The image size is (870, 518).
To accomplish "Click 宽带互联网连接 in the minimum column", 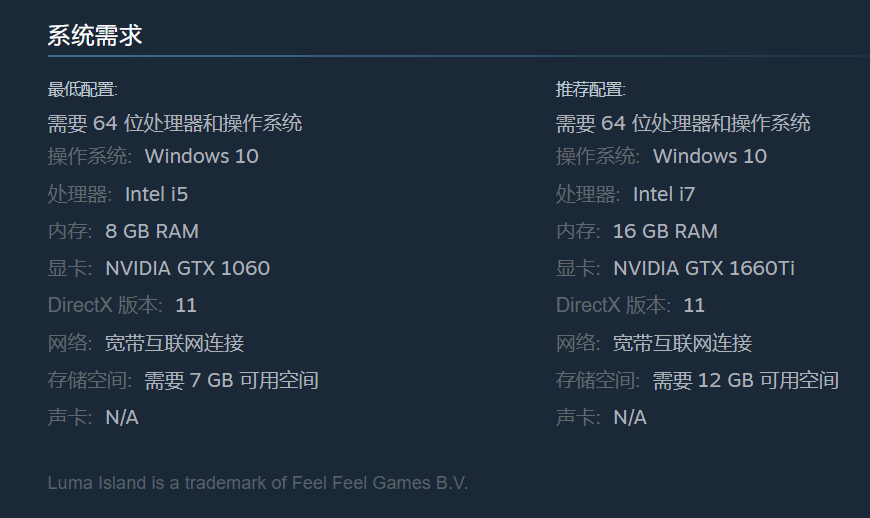I will pyautogui.click(x=174, y=343).
